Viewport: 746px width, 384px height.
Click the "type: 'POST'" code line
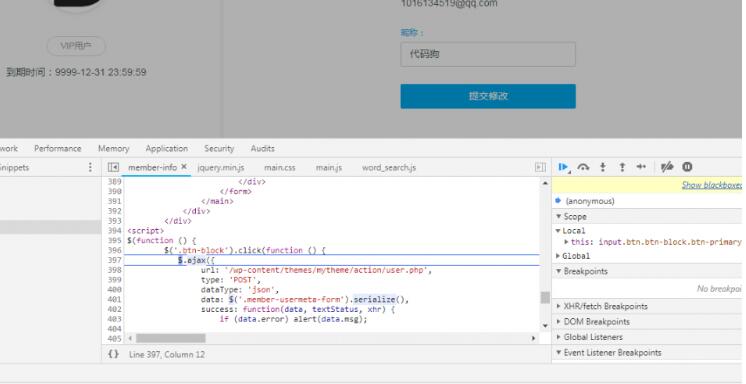[x=231, y=280]
